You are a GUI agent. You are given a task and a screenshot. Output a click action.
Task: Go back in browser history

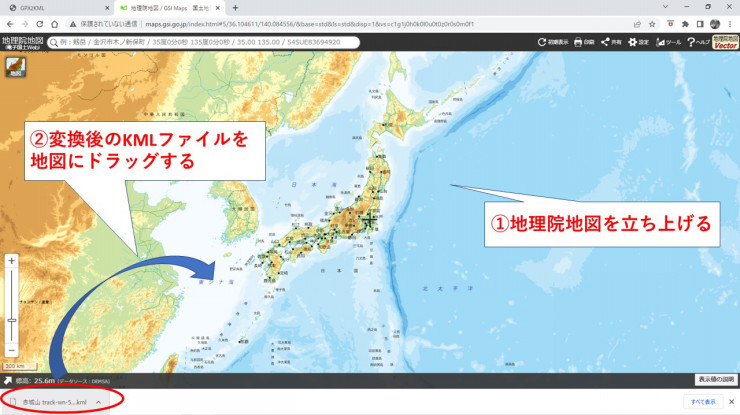pyautogui.click(x=10, y=24)
